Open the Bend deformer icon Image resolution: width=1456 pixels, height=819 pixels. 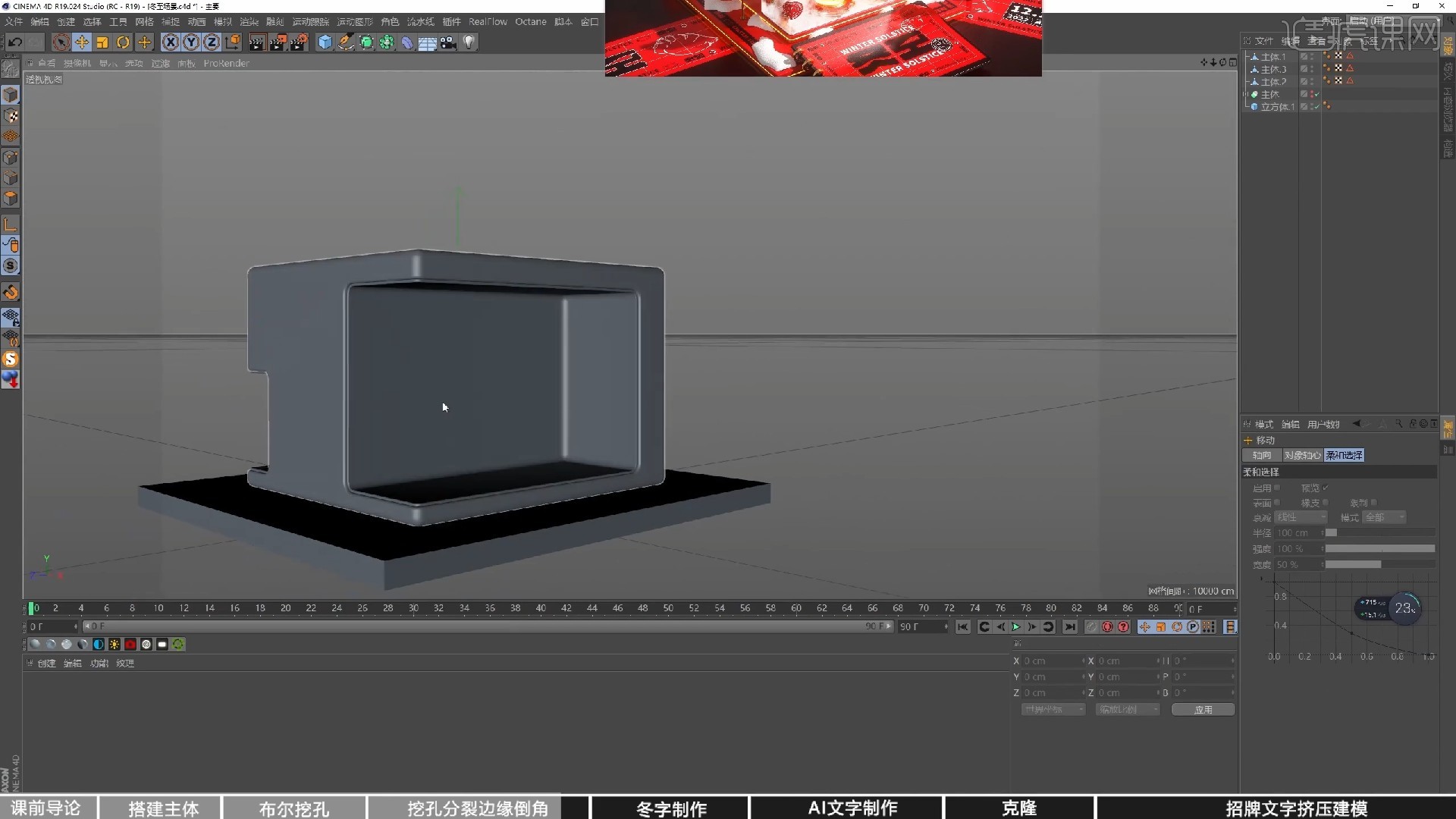click(x=407, y=42)
